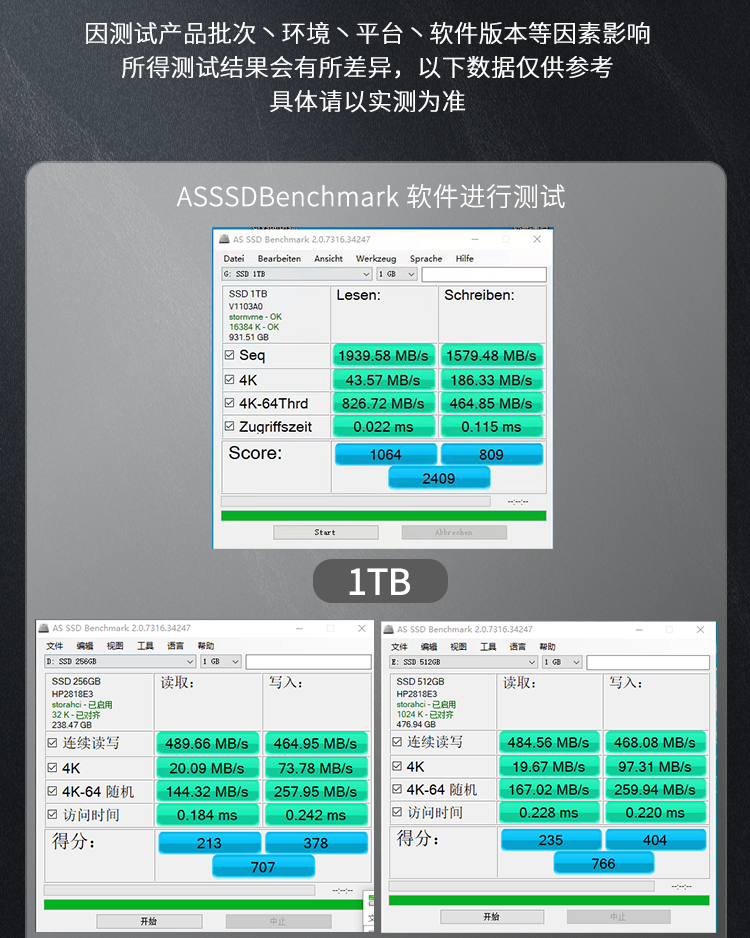Open the E: SSD 512GB drive dropdown
The height and width of the screenshot is (938, 750).
coord(463,662)
